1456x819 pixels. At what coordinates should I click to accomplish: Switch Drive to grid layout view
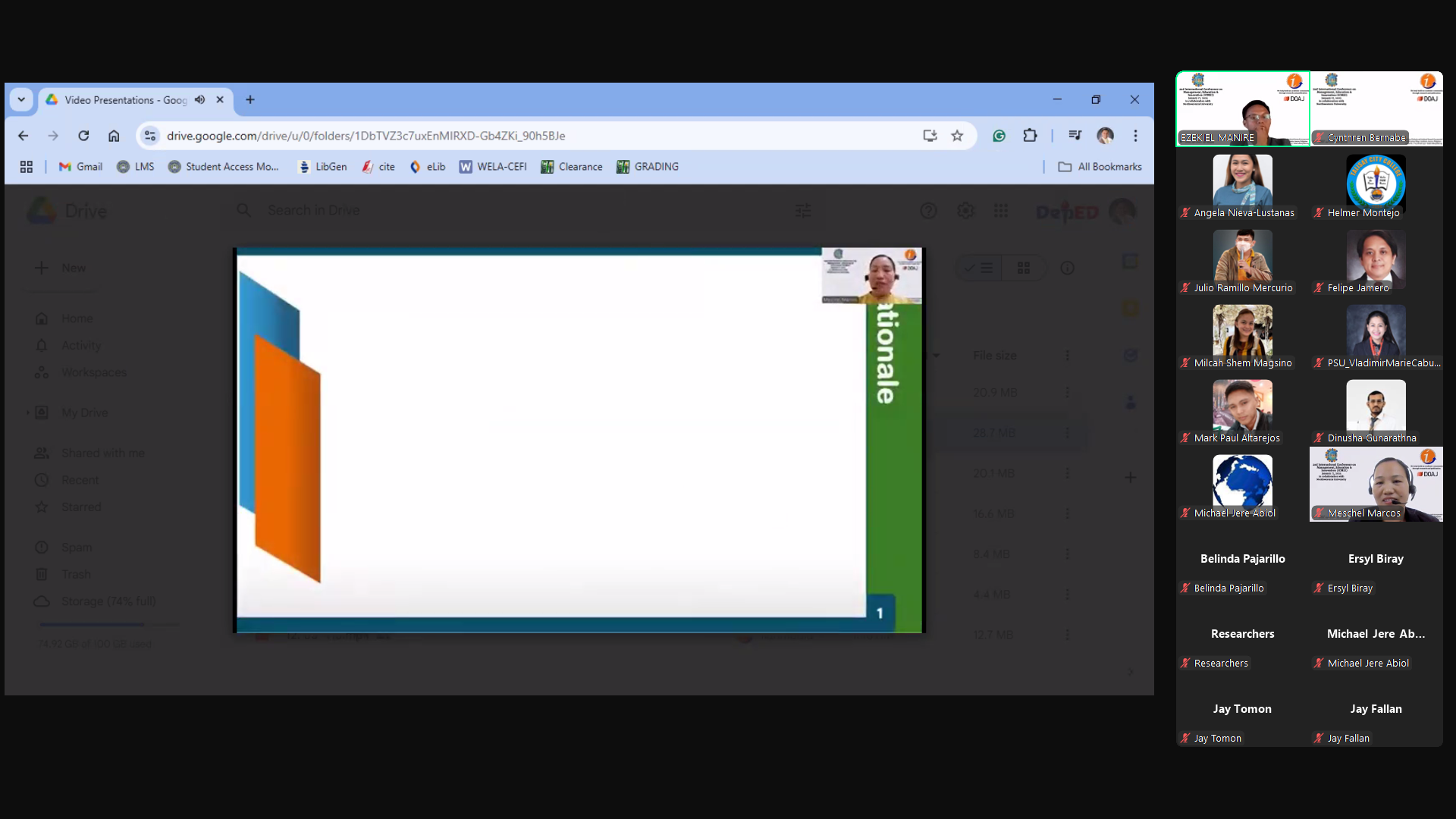click(1023, 268)
